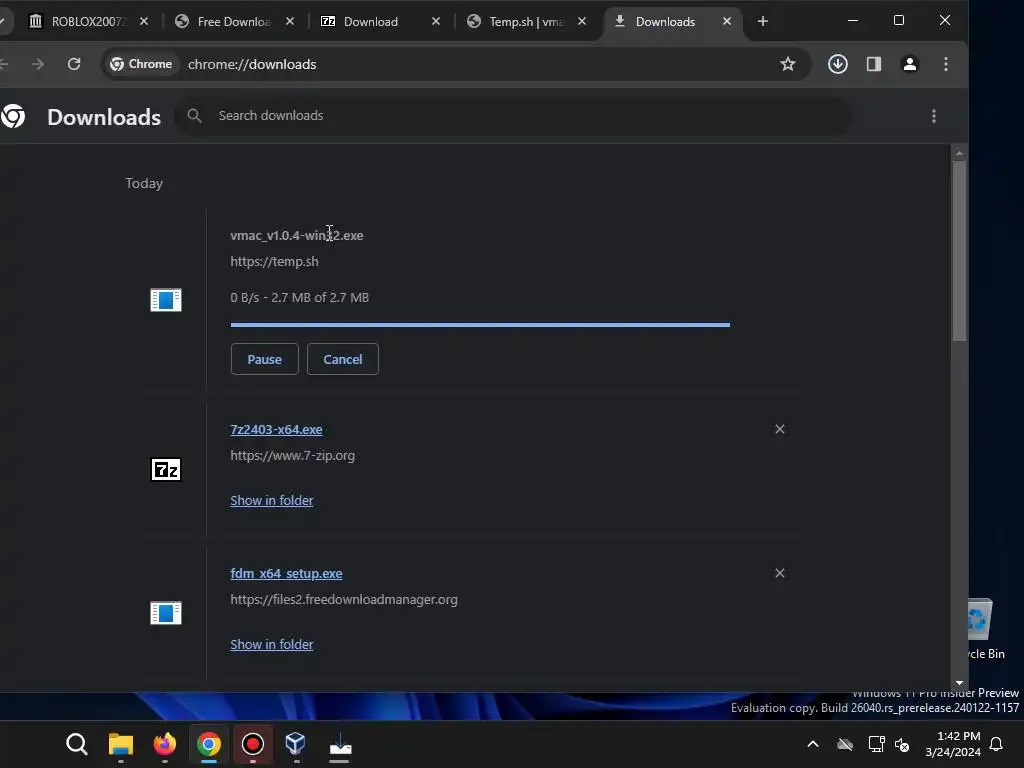Go forward one page
Viewport: 1024px width, 768px height.
[38, 64]
